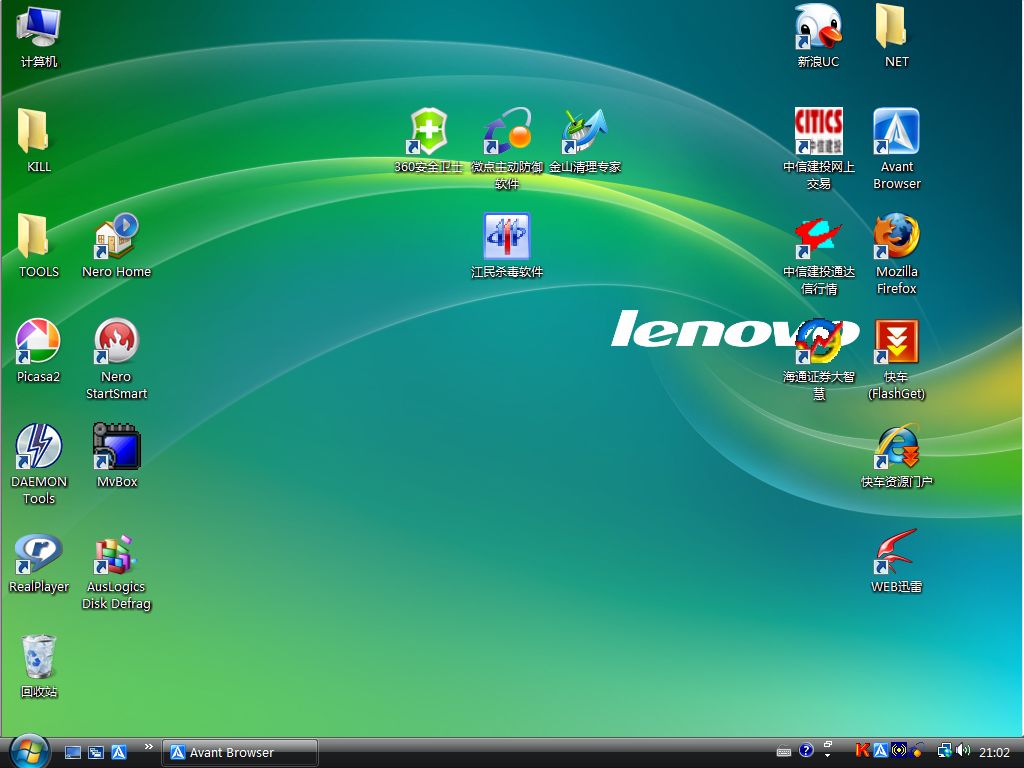Click 海通证券大智慧 shortcut

(818, 359)
